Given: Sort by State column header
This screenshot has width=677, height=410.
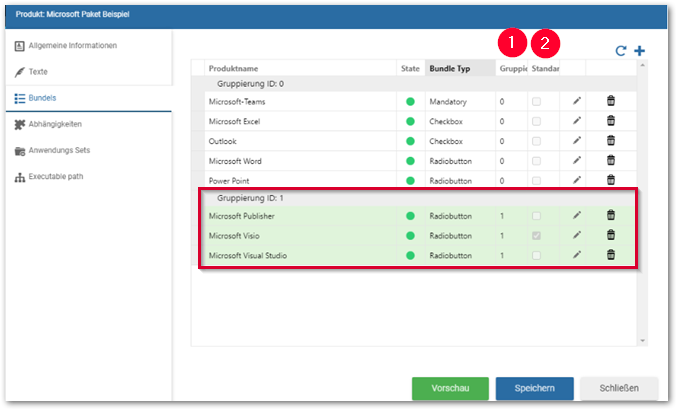Looking at the screenshot, I should [411, 68].
